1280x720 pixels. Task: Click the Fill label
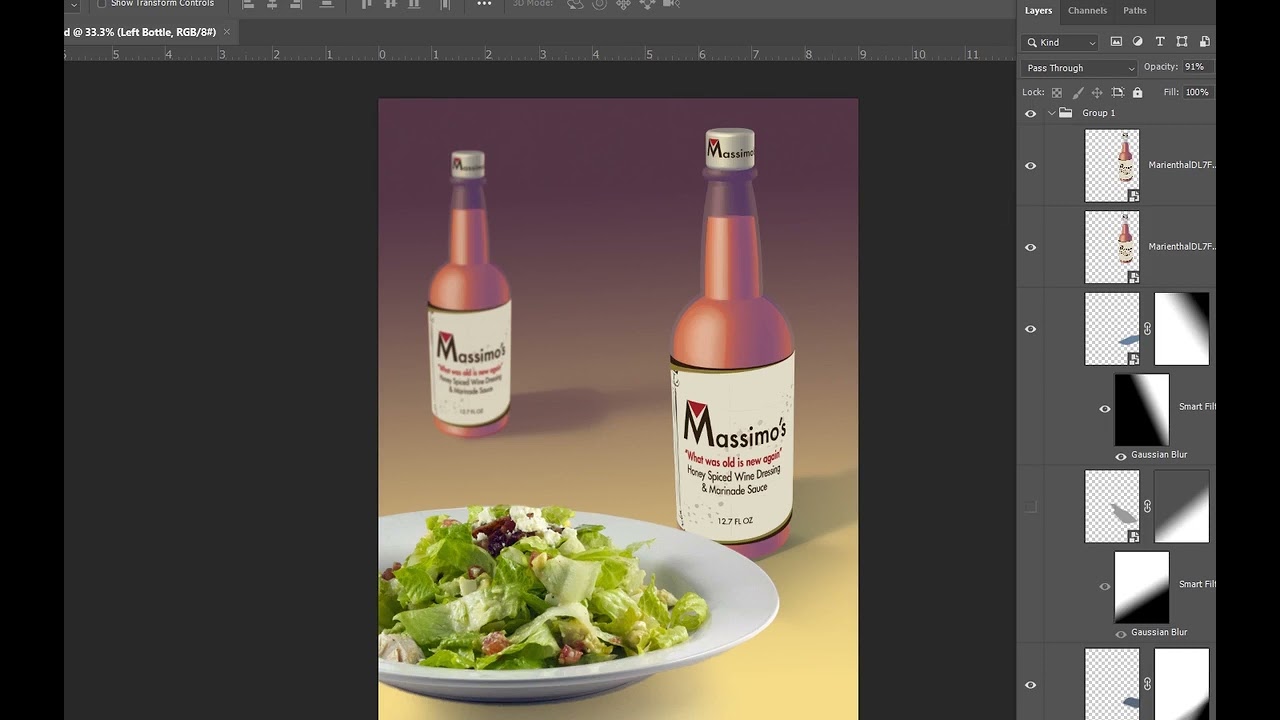pyautogui.click(x=1171, y=92)
